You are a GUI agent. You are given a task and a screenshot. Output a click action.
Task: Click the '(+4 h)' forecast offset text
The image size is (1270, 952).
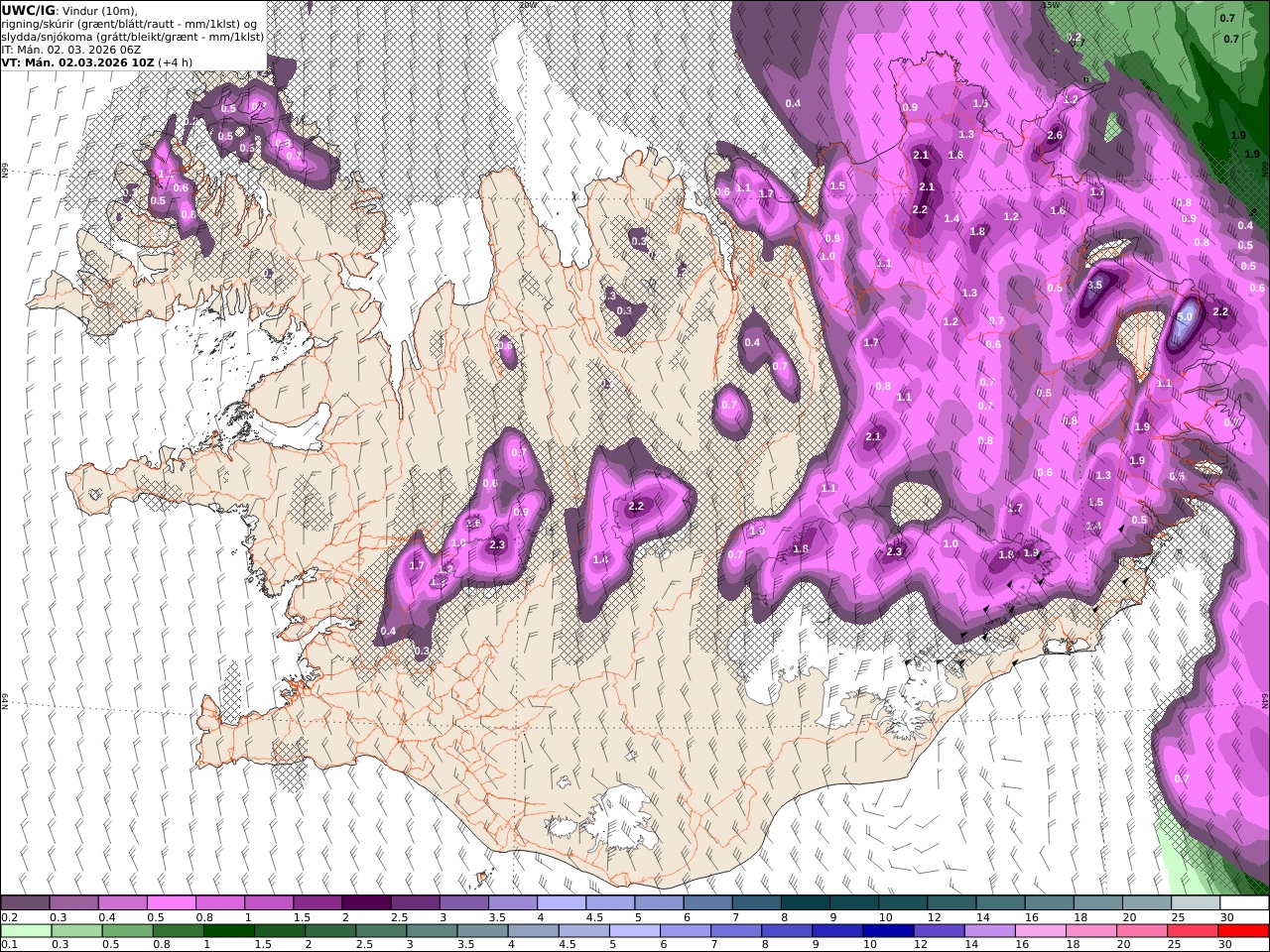coord(175,61)
